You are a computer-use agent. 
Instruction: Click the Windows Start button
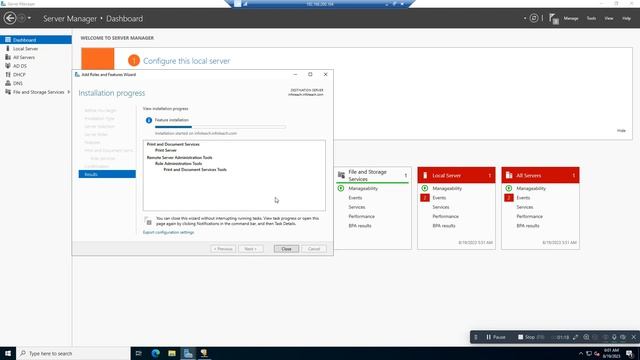8,353
